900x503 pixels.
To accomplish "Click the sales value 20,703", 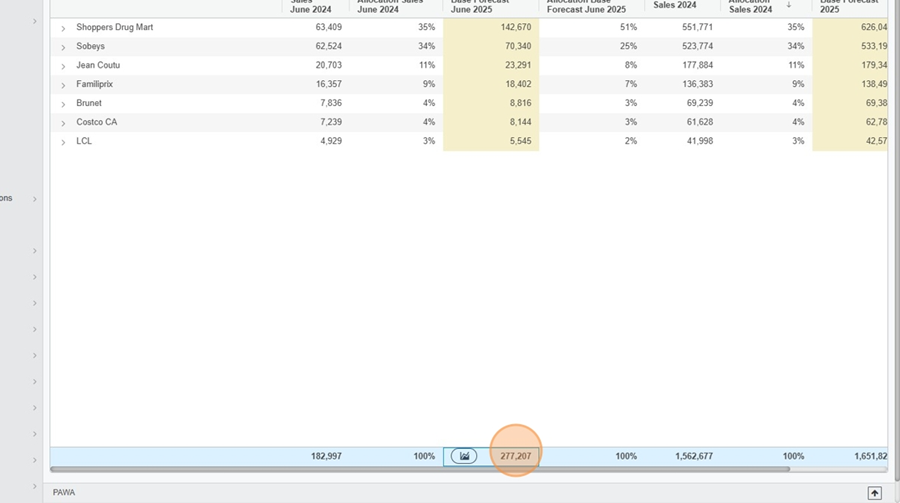I will (x=328, y=65).
